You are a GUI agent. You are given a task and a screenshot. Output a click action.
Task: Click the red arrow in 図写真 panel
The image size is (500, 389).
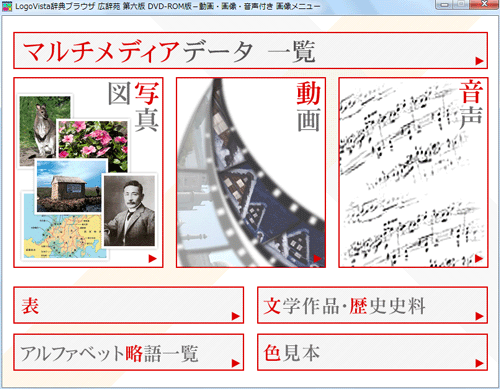[153, 258]
